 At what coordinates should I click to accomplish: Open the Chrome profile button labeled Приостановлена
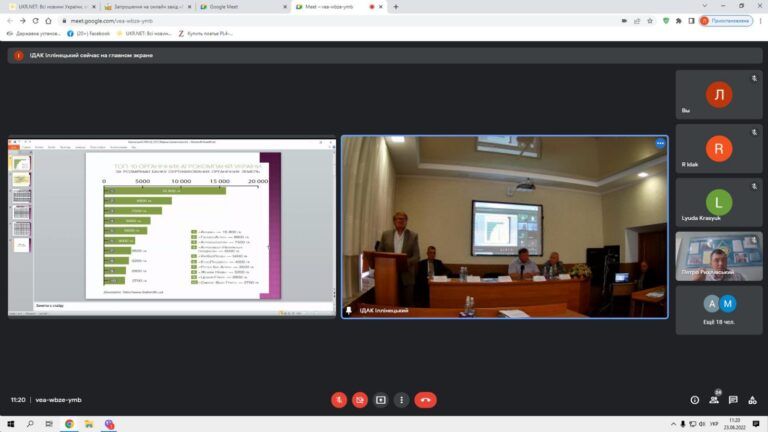[725, 20]
